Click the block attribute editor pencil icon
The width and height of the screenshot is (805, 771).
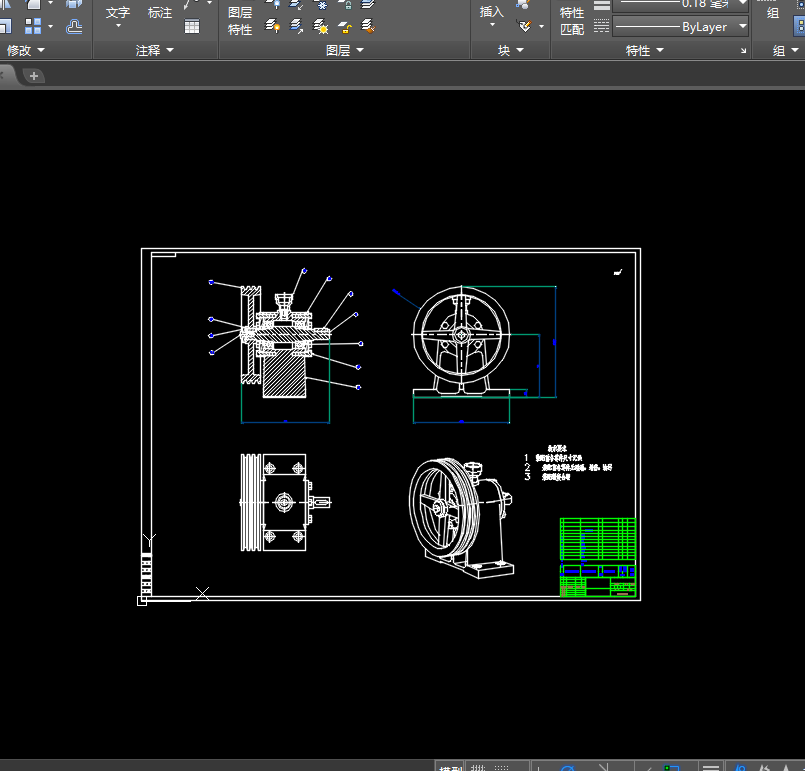[x=525, y=26]
